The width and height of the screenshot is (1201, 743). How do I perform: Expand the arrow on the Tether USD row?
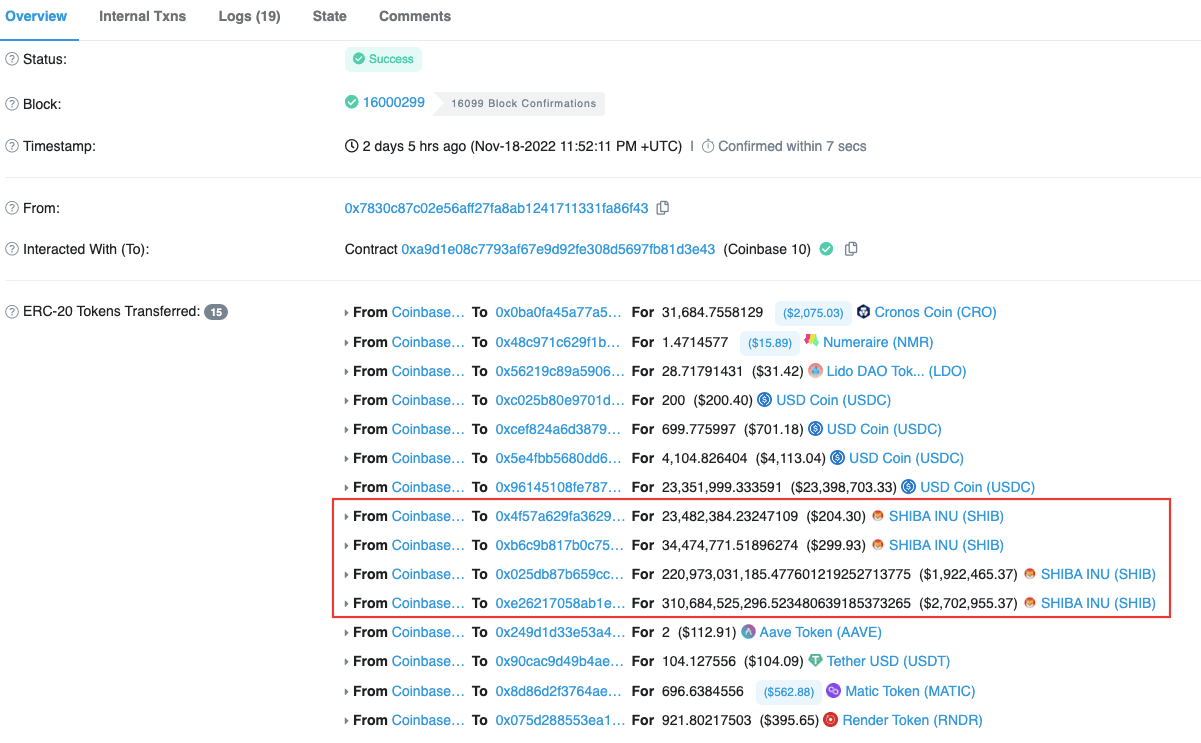pyautogui.click(x=347, y=662)
